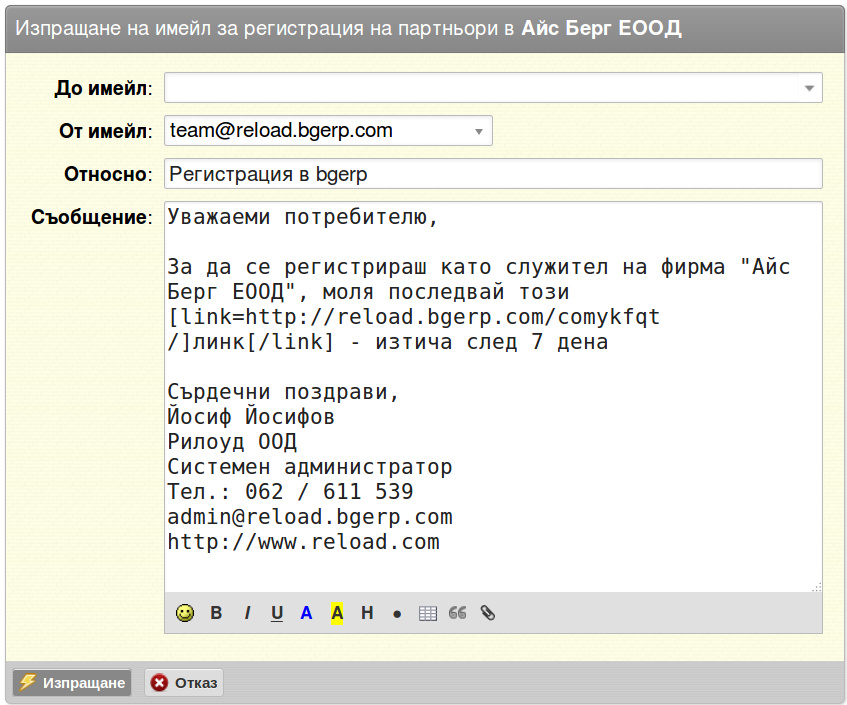Screen dimensions: 847x705
Task: Apply bold formatting with the B icon
Action: point(216,613)
